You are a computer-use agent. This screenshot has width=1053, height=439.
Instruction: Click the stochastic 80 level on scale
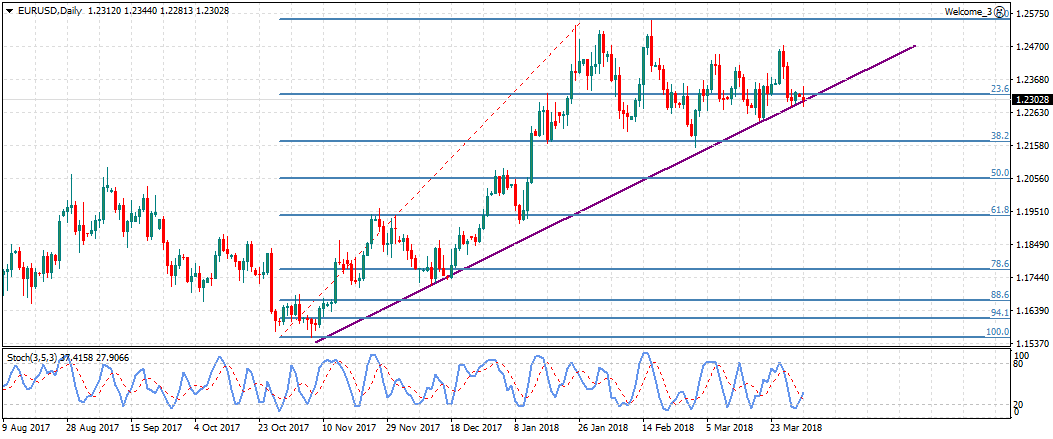(1019, 365)
